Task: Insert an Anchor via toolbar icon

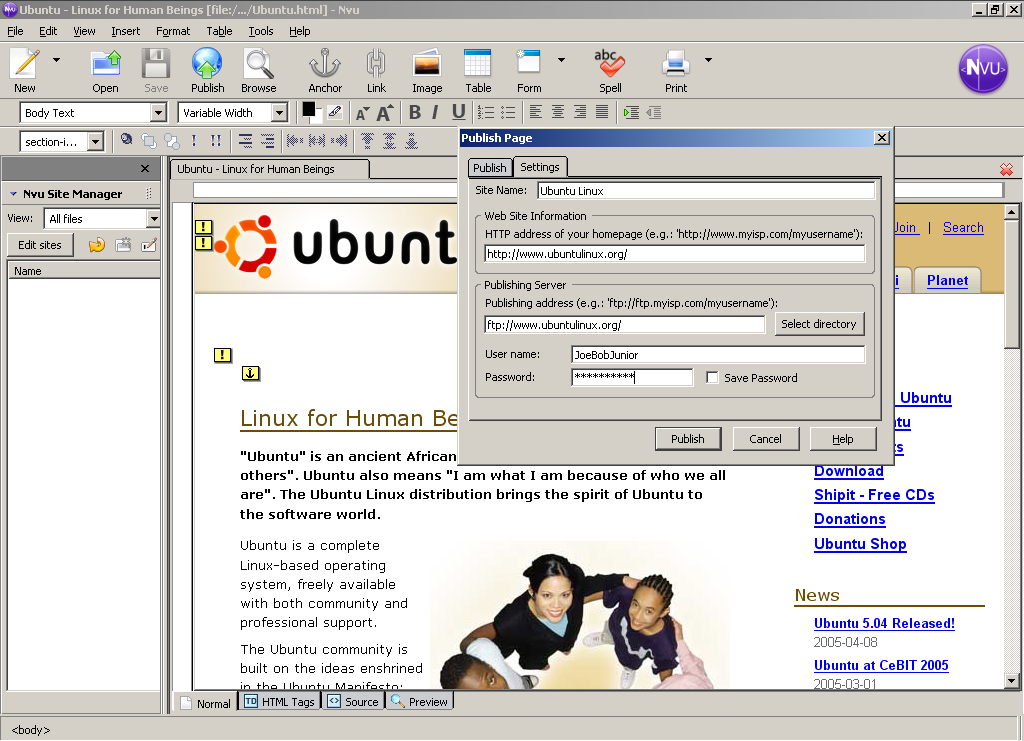Action: coord(325,64)
